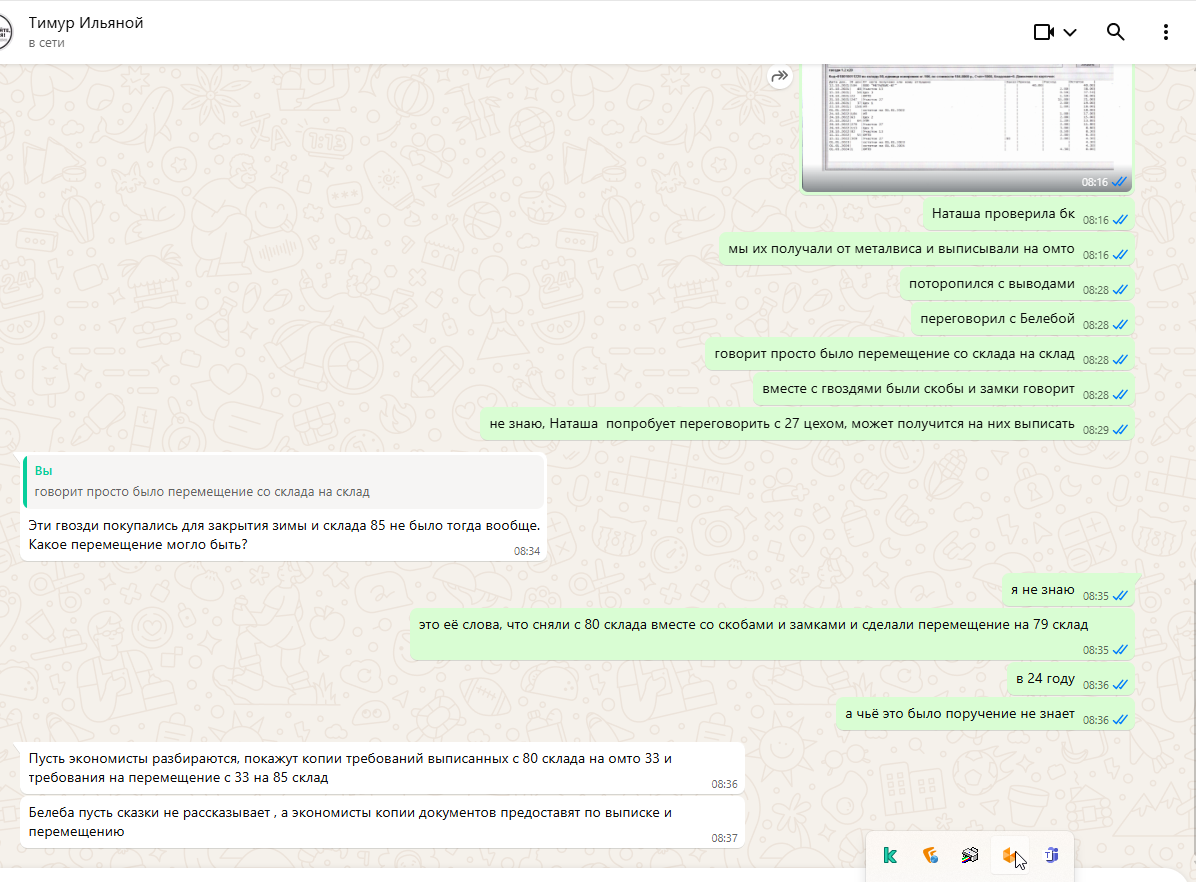Select message 'Пусть экономисты разбираются'
1196x882 pixels.
tap(382, 768)
